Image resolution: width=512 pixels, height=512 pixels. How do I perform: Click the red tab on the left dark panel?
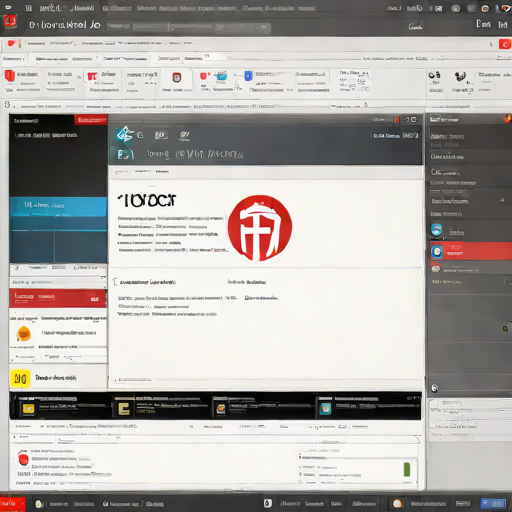click(91, 120)
